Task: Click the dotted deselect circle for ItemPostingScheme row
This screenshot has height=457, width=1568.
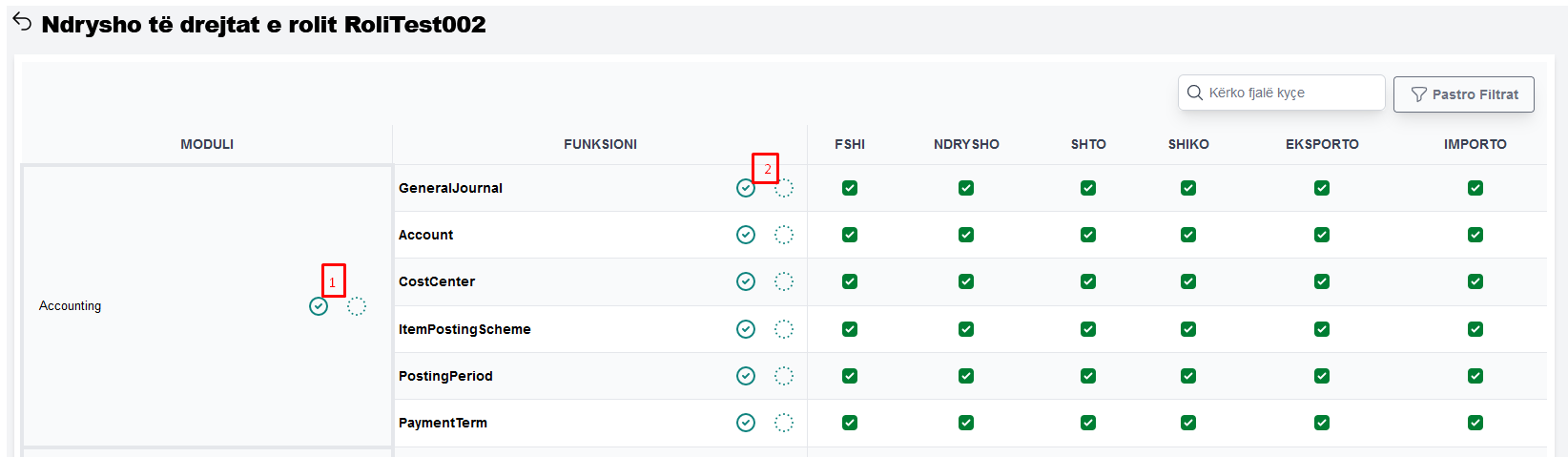Action: [x=783, y=329]
